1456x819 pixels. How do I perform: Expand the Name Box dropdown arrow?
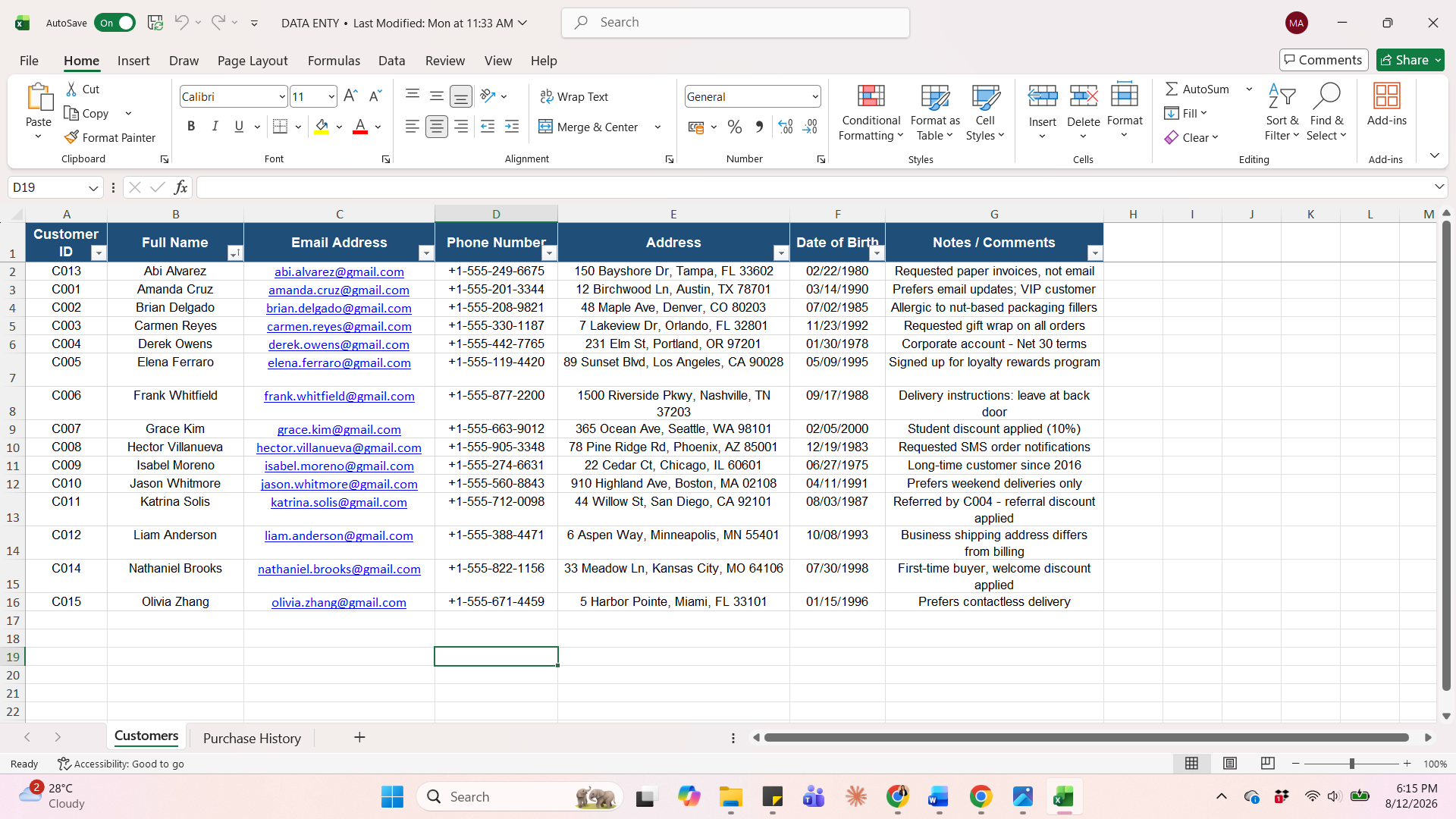coord(93,187)
